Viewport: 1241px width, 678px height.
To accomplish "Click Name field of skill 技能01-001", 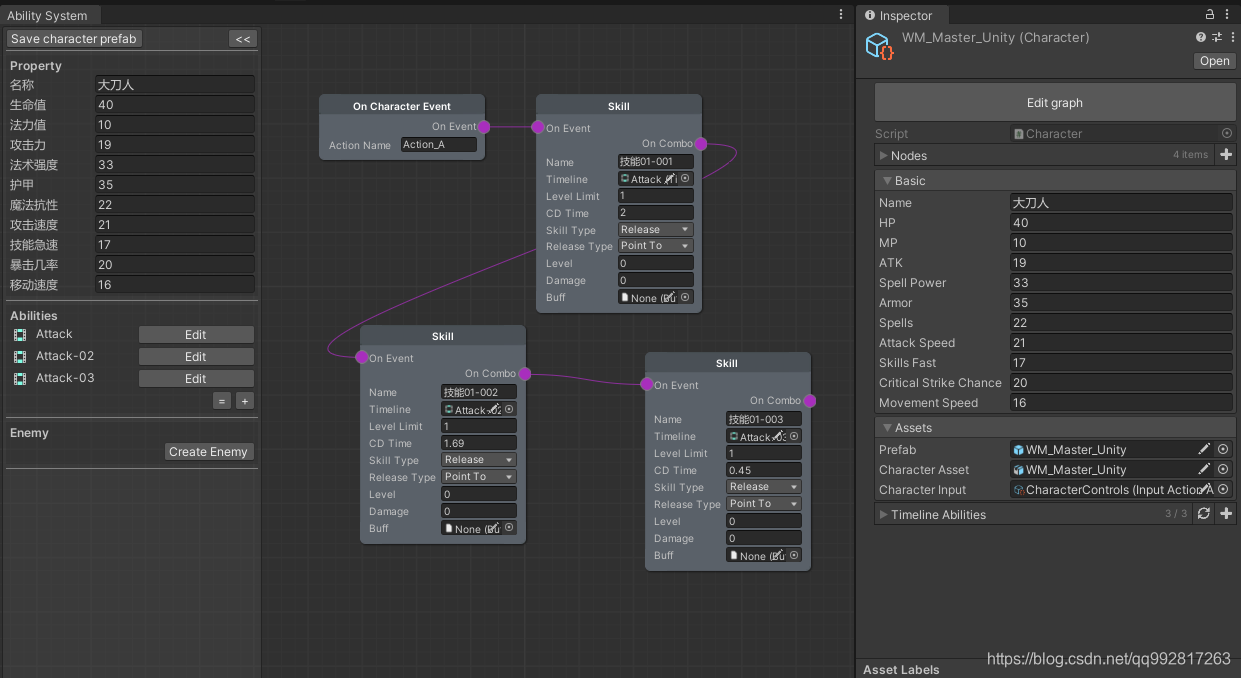I will [x=655, y=162].
